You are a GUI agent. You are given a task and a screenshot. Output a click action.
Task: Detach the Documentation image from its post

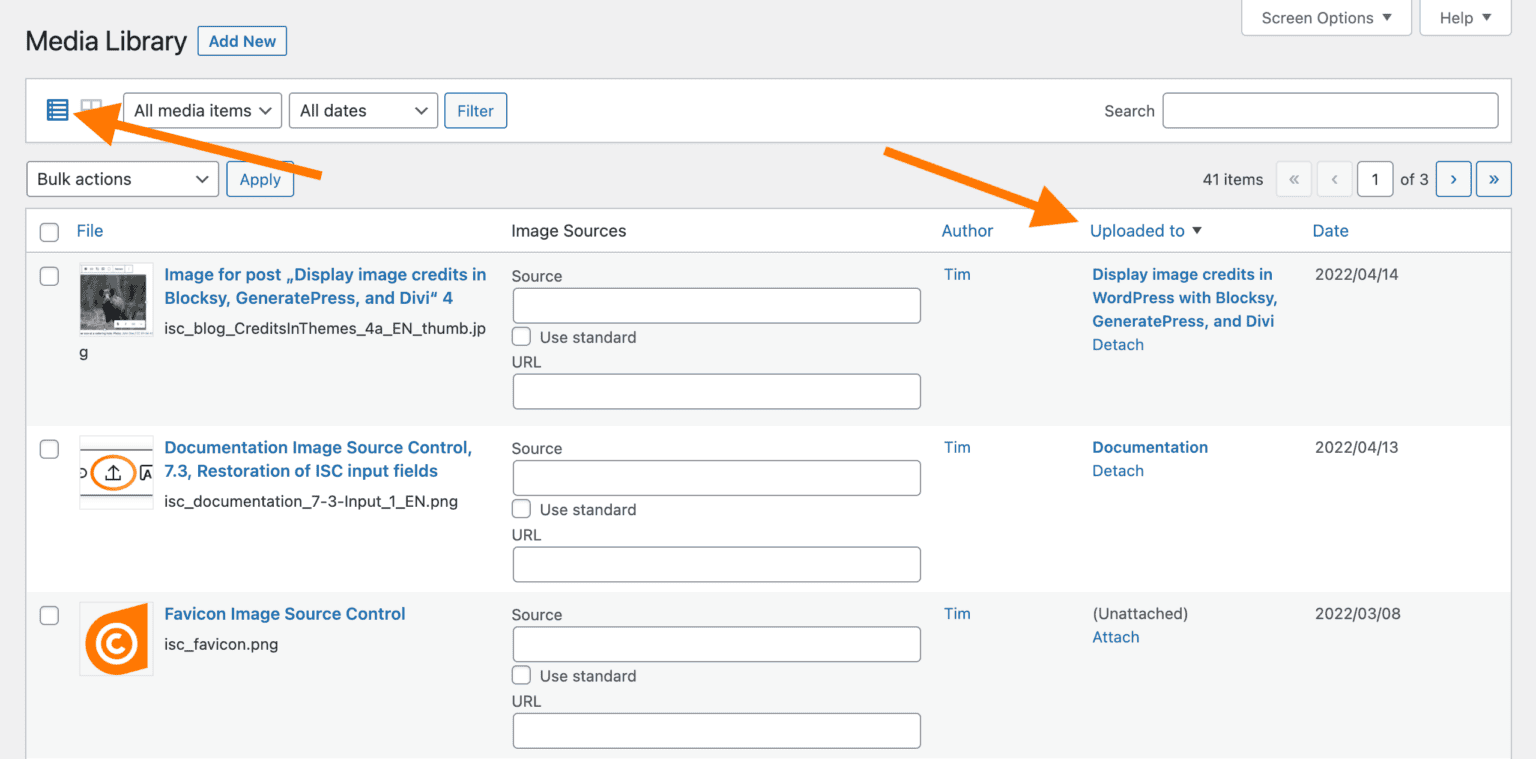click(1117, 470)
